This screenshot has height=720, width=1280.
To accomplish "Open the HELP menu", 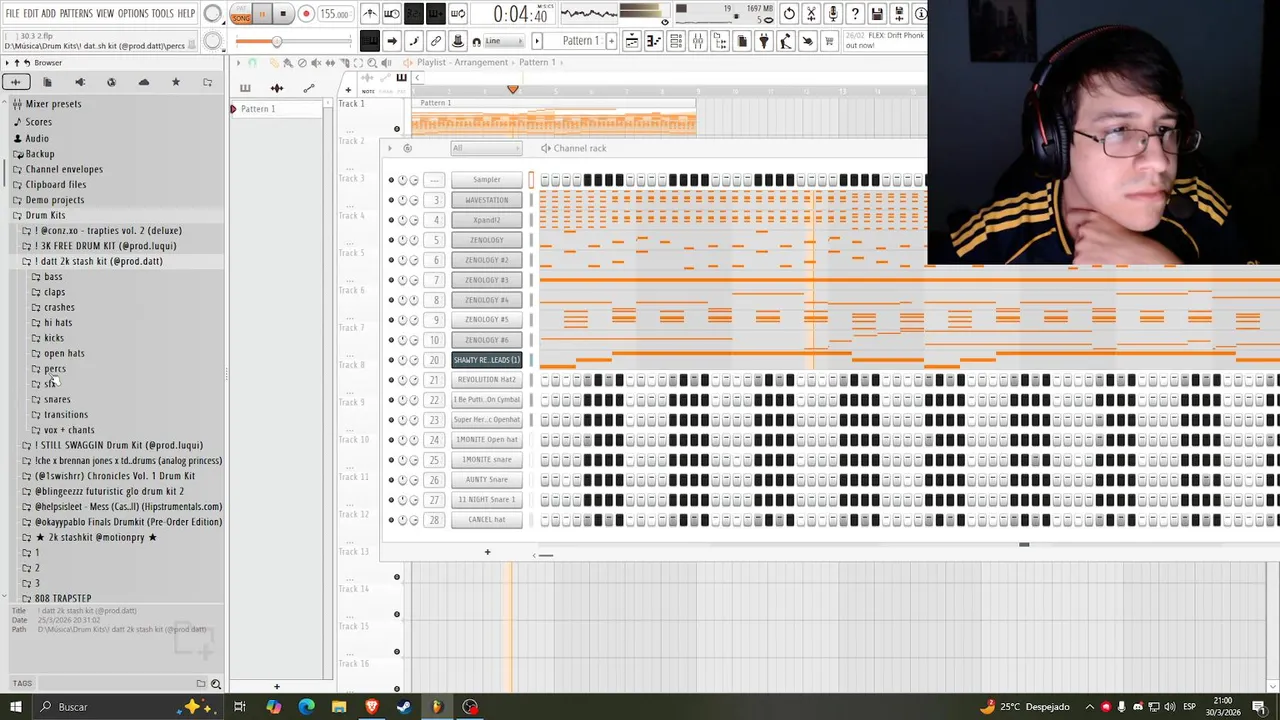I will pos(186,14).
